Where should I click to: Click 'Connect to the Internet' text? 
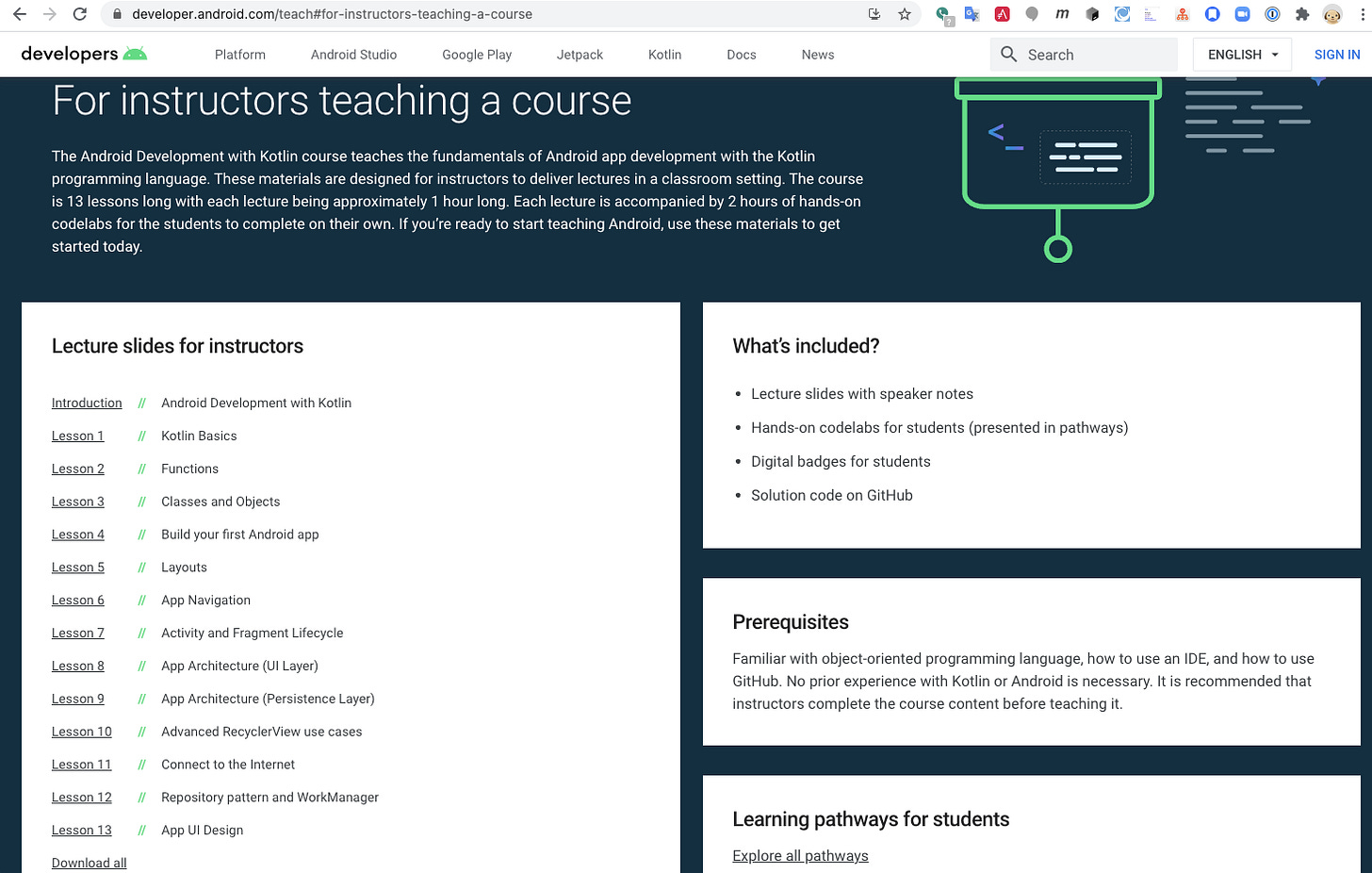pos(228,765)
